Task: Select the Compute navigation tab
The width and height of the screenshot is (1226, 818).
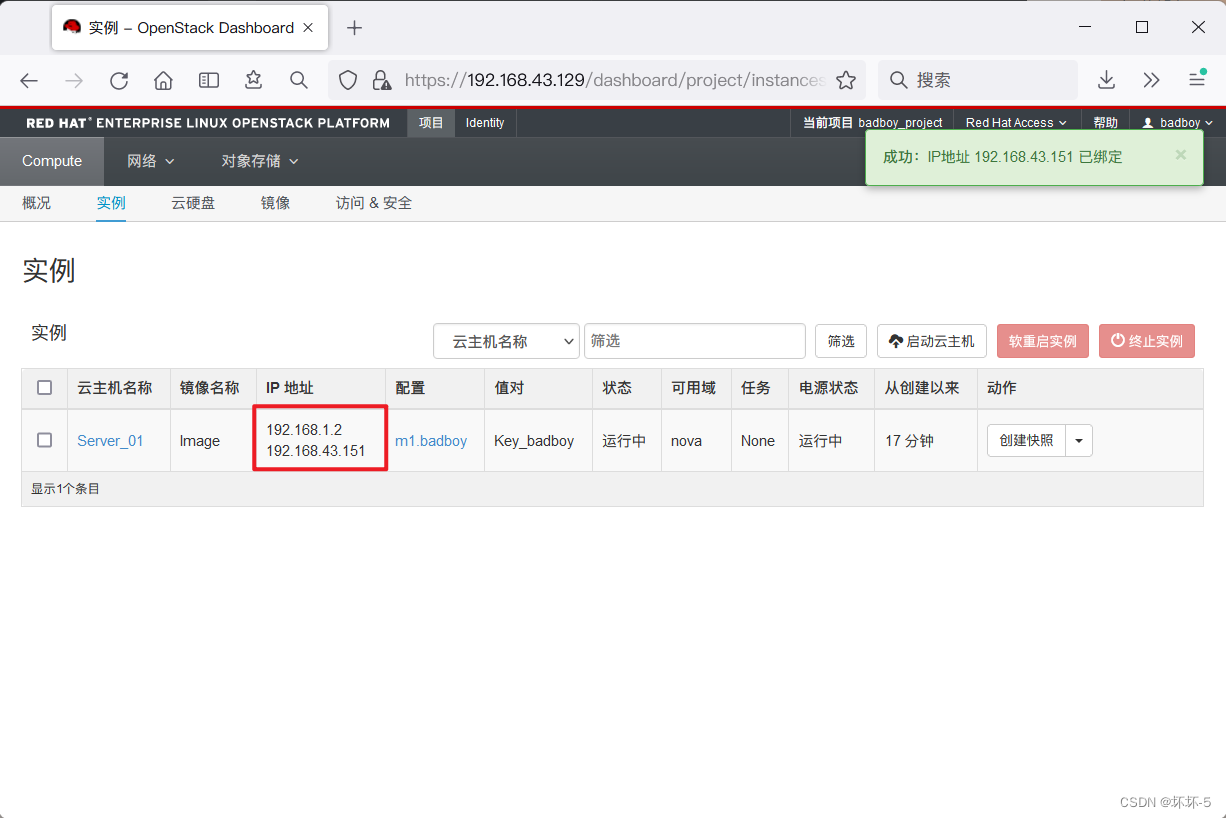Action: pos(52,161)
